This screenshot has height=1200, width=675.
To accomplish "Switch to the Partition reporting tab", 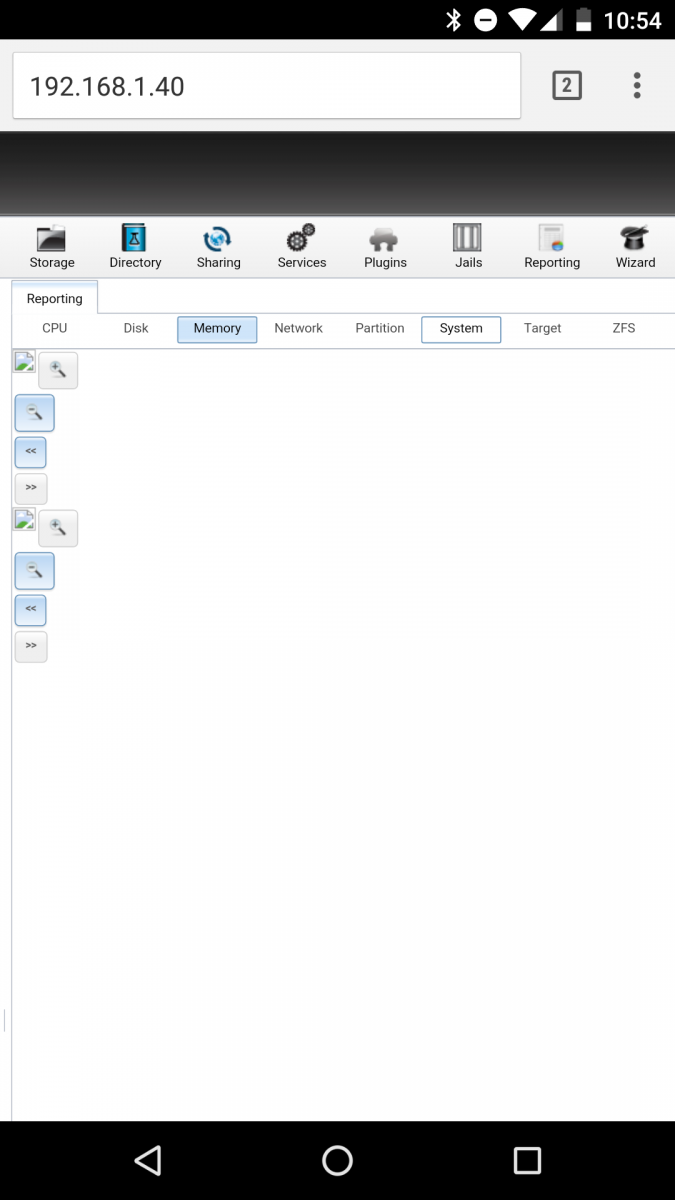I will (x=380, y=328).
